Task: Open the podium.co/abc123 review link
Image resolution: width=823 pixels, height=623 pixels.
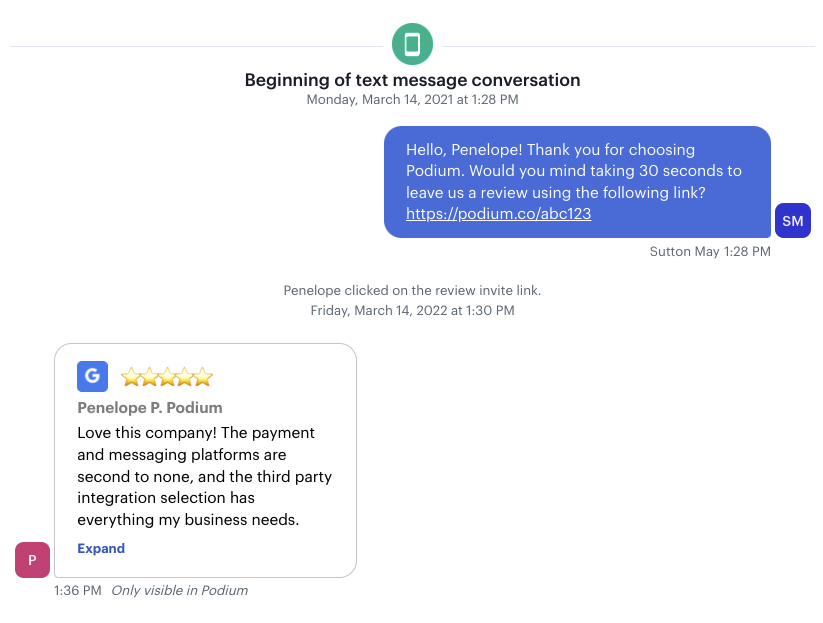Action: pos(498,214)
